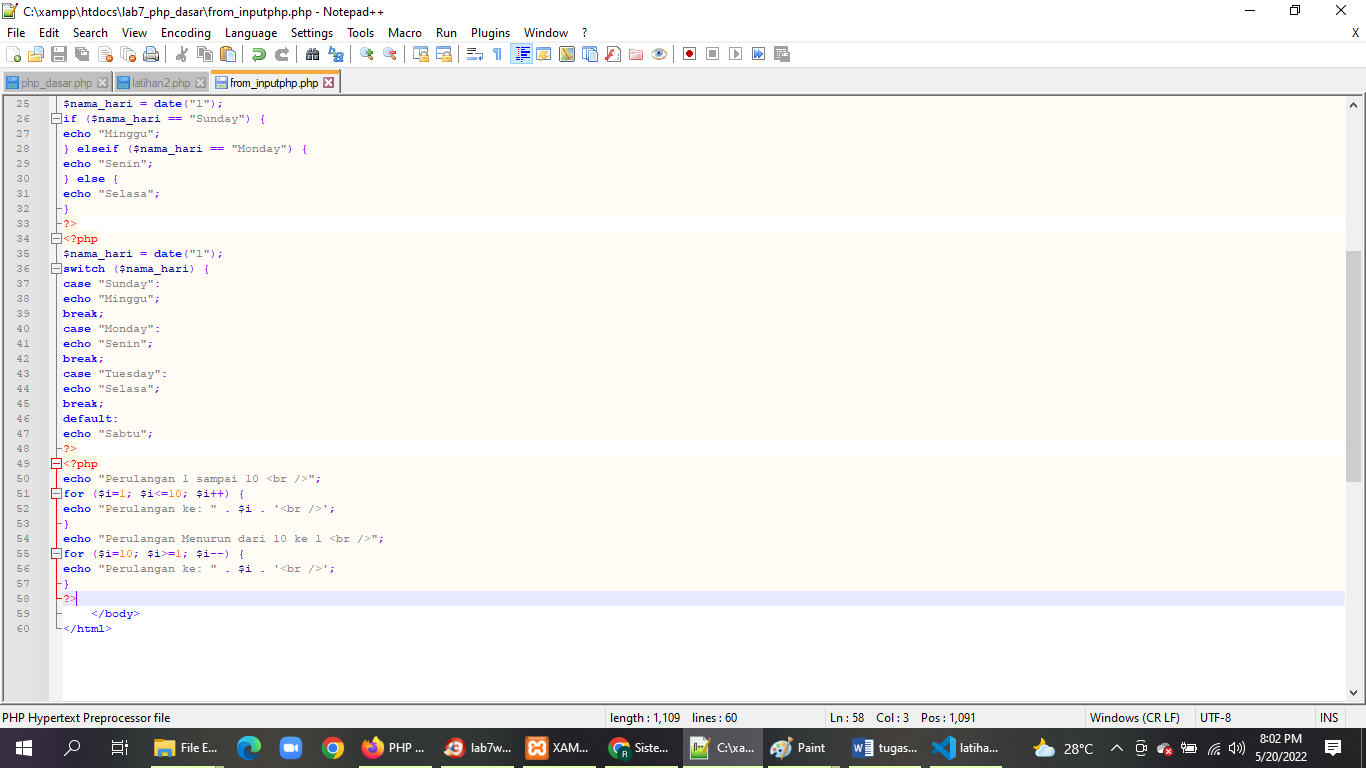Undo last edit with green arrow icon
This screenshot has height=768, width=1366.
259,54
